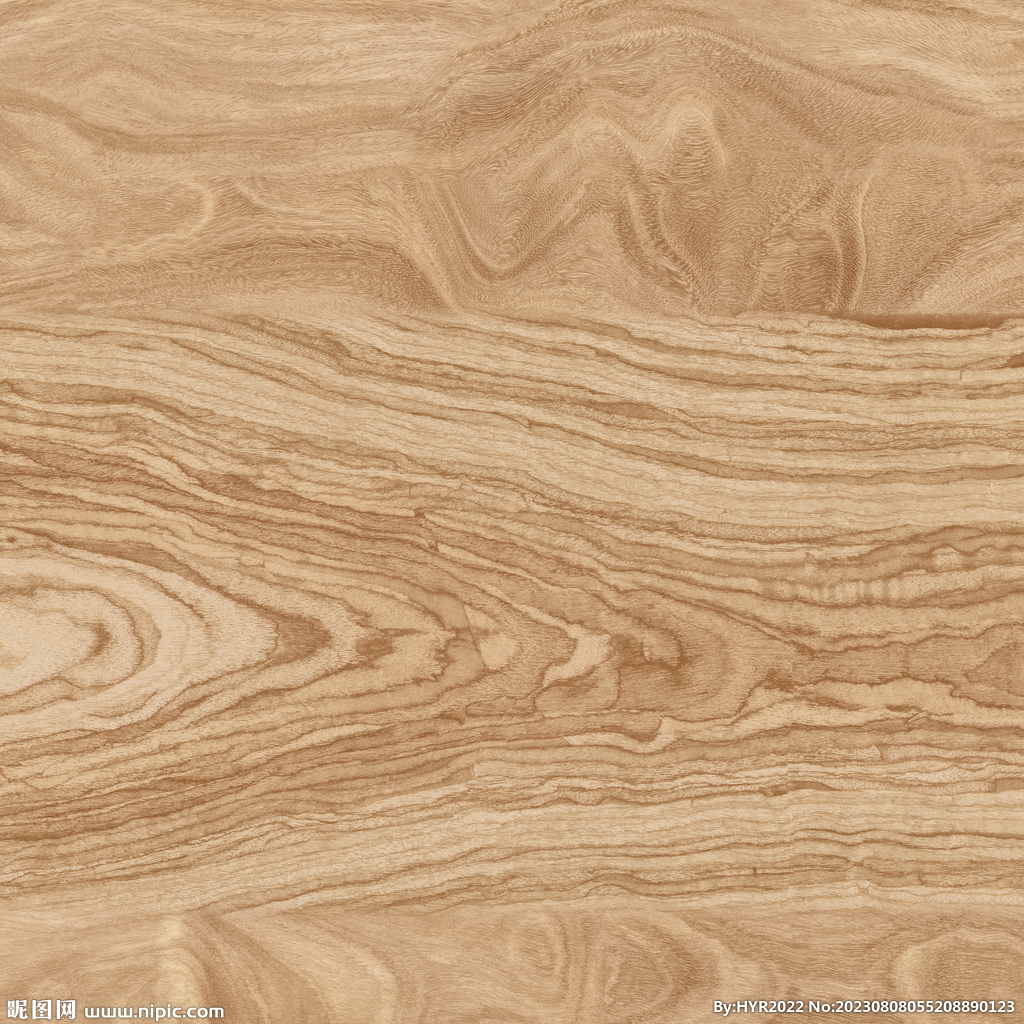Screen dimensions: 1024x1024
Task: Click the '.com' ending of the watermark URL
Action: click(x=207, y=1012)
